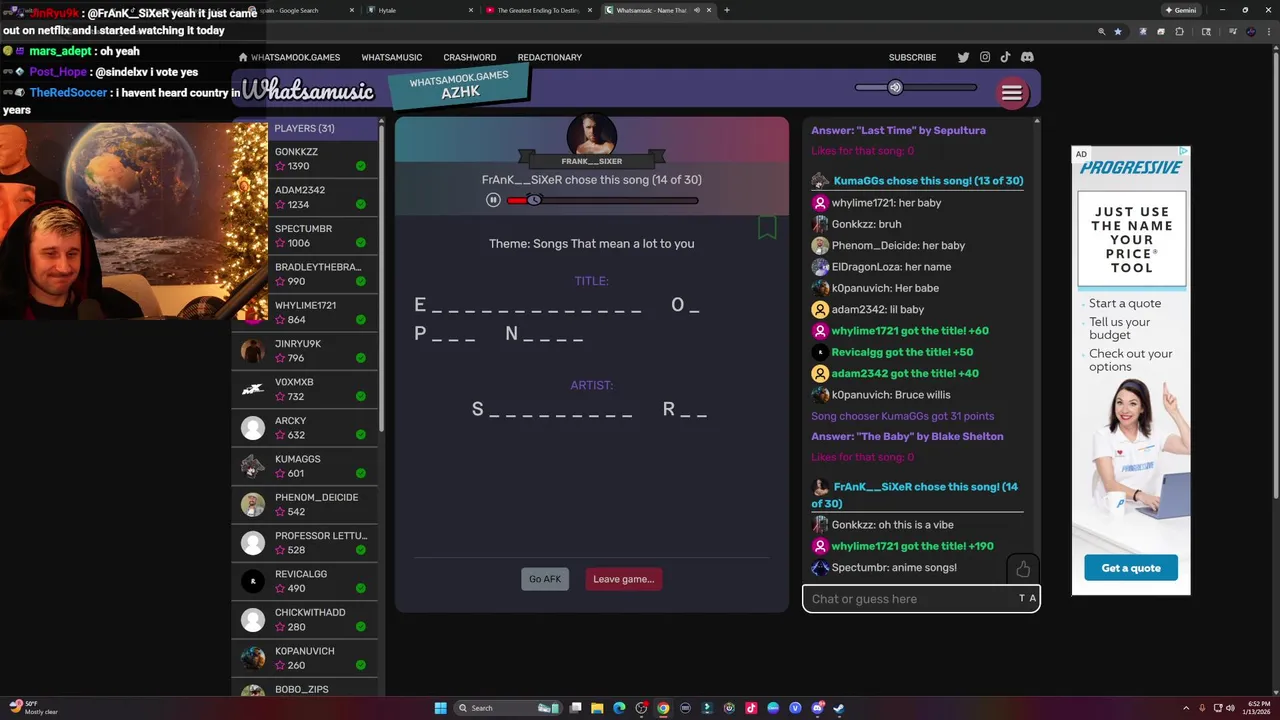Click the PROGRESSIVE ad logo
This screenshot has width=1280, height=720.
(1131, 168)
